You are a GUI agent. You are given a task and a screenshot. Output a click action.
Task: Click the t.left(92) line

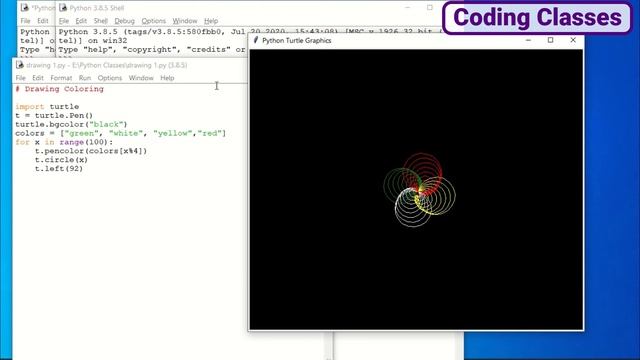59,169
